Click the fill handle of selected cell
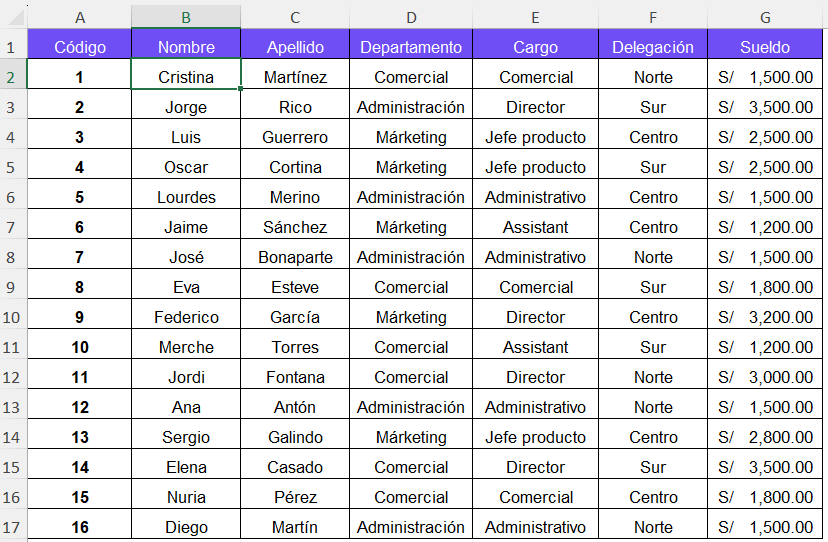The width and height of the screenshot is (828, 542). click(x=241, y=89)
